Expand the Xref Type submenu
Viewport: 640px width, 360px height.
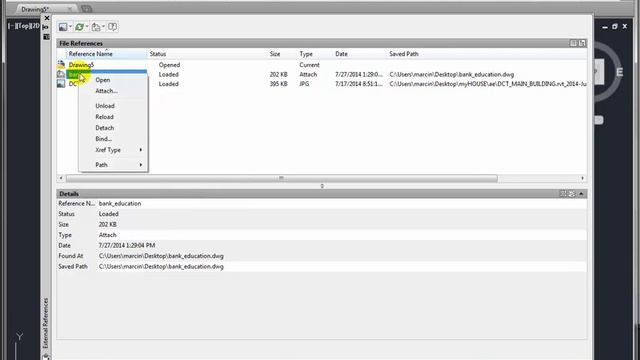(113, 150)
